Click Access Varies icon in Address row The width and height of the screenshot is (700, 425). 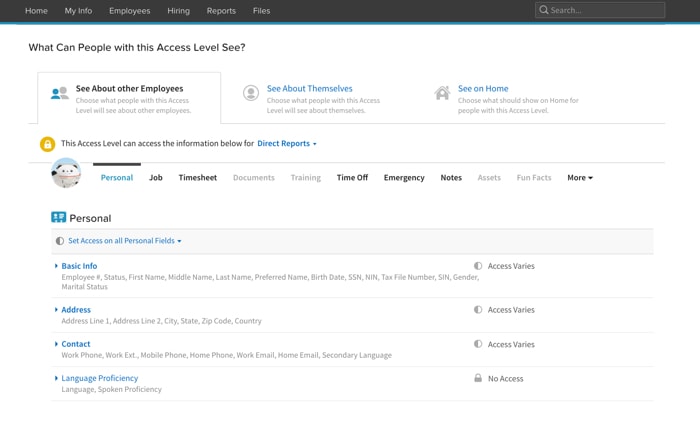point(478,310)
